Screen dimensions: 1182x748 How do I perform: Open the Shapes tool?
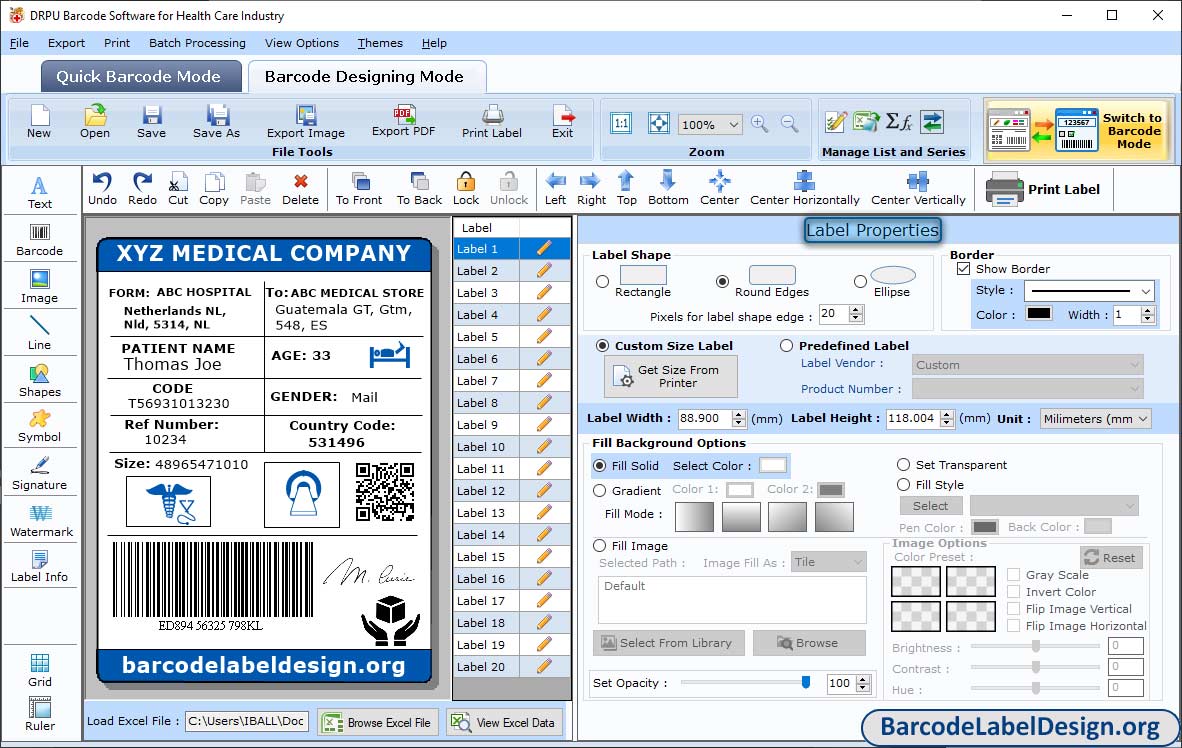click(39, 381)
